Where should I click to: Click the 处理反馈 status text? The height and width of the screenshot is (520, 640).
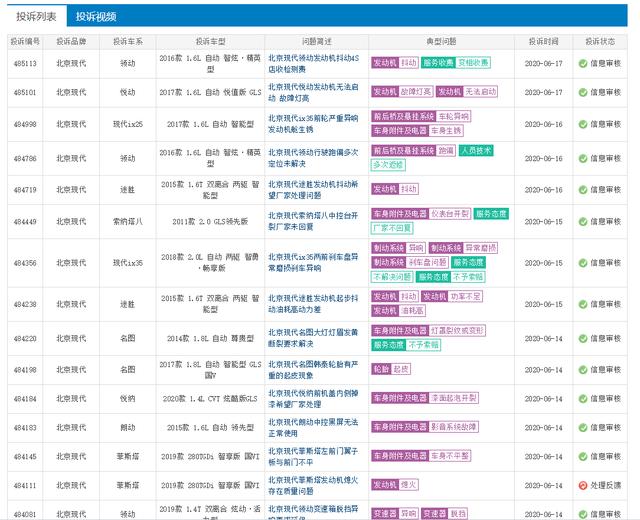click(x=606, y=485)
